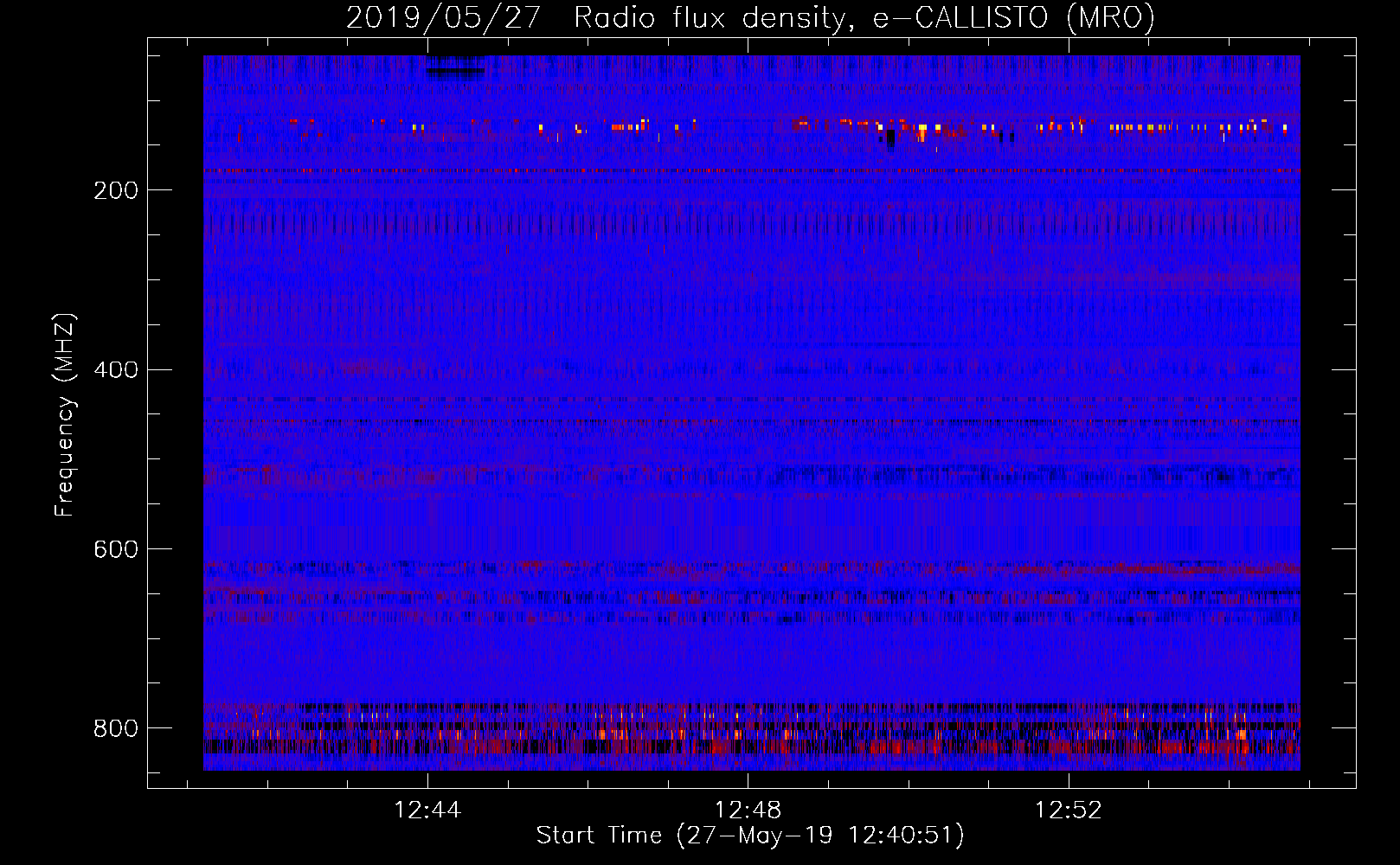This screenshot has width=1400, height=865.
Task: Click the 800 frequency tick label
Action: 116,728
